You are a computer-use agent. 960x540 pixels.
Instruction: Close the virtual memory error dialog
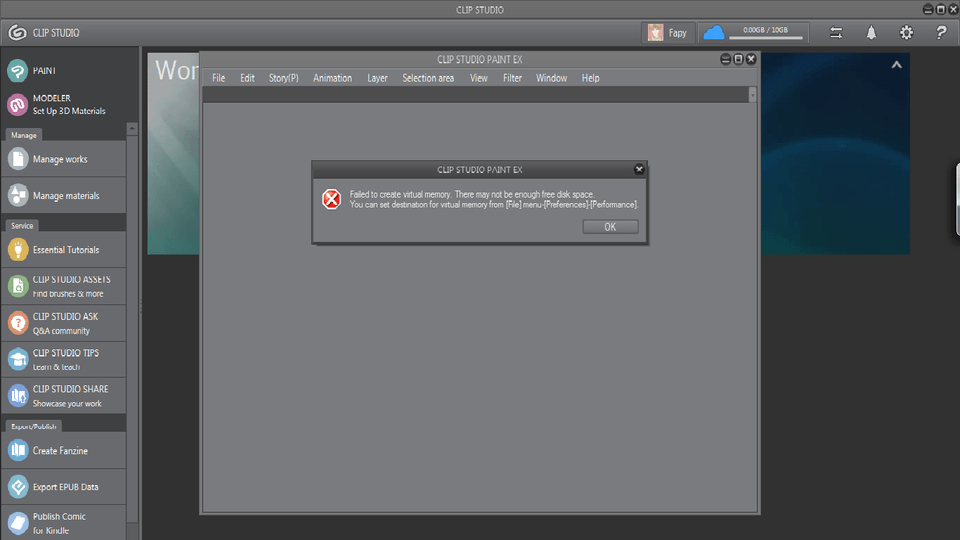click(639, 170)
